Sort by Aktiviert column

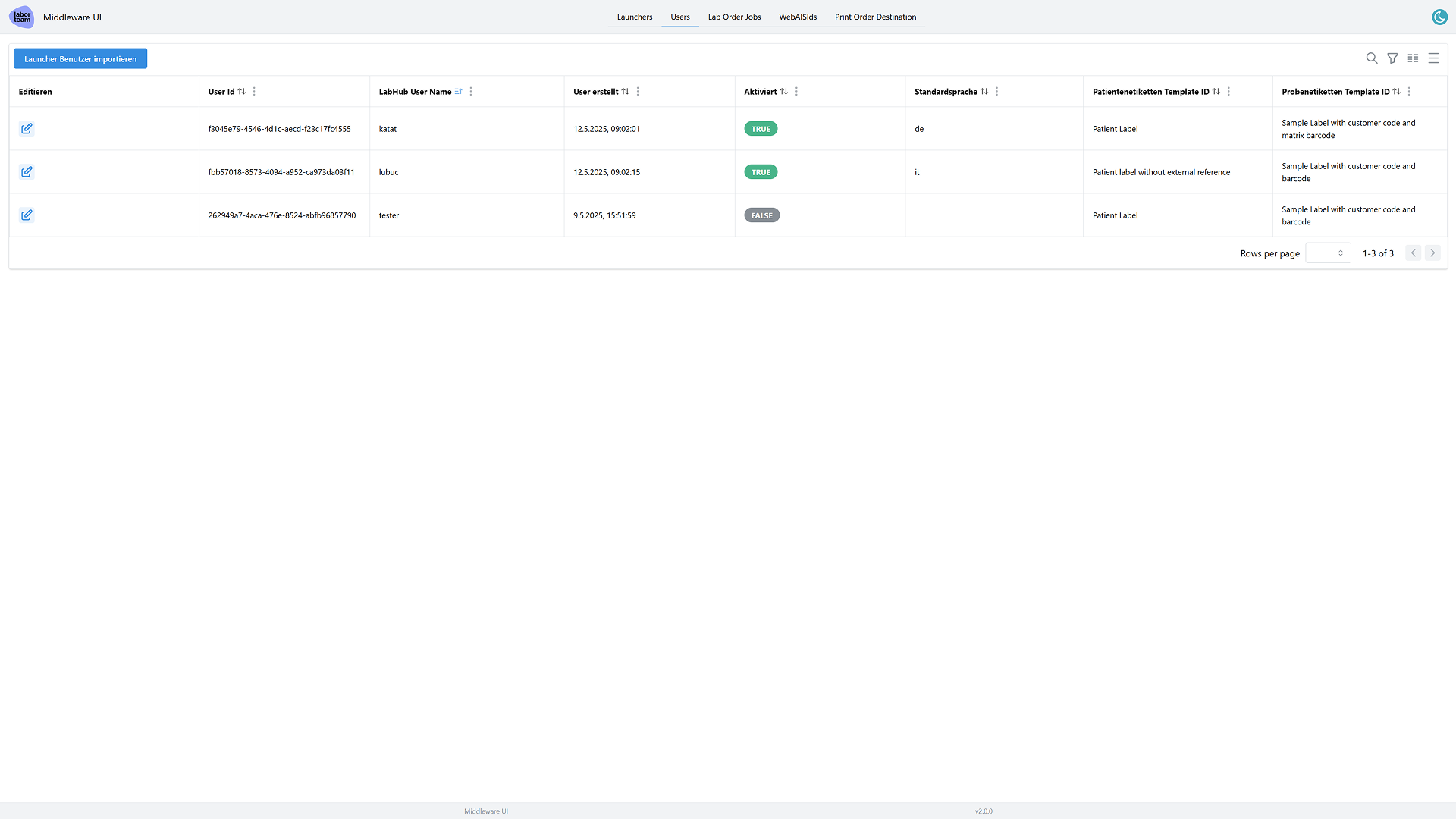[x=784, y=92]
